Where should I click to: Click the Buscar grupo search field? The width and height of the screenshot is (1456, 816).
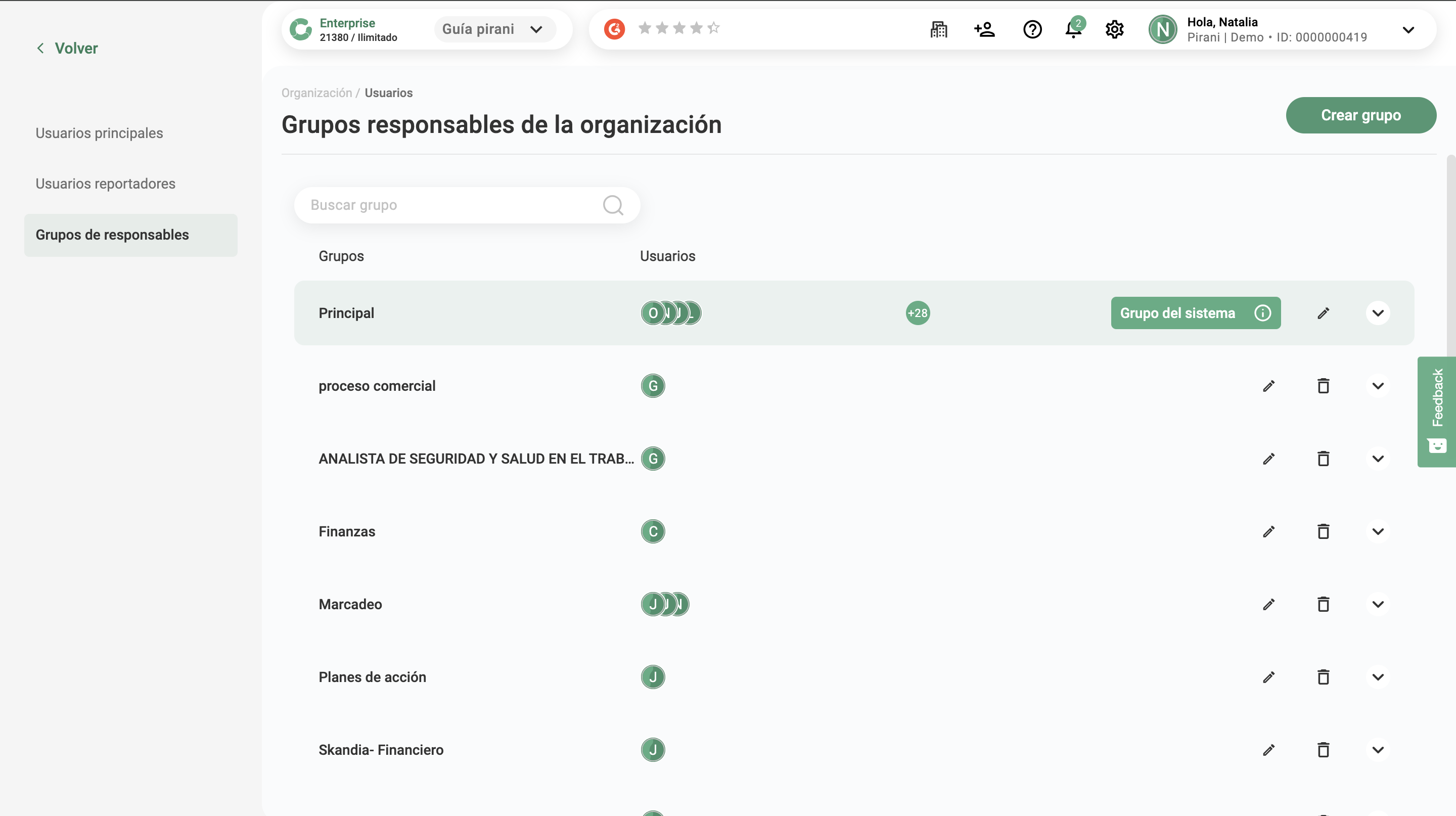coord(467,205)
